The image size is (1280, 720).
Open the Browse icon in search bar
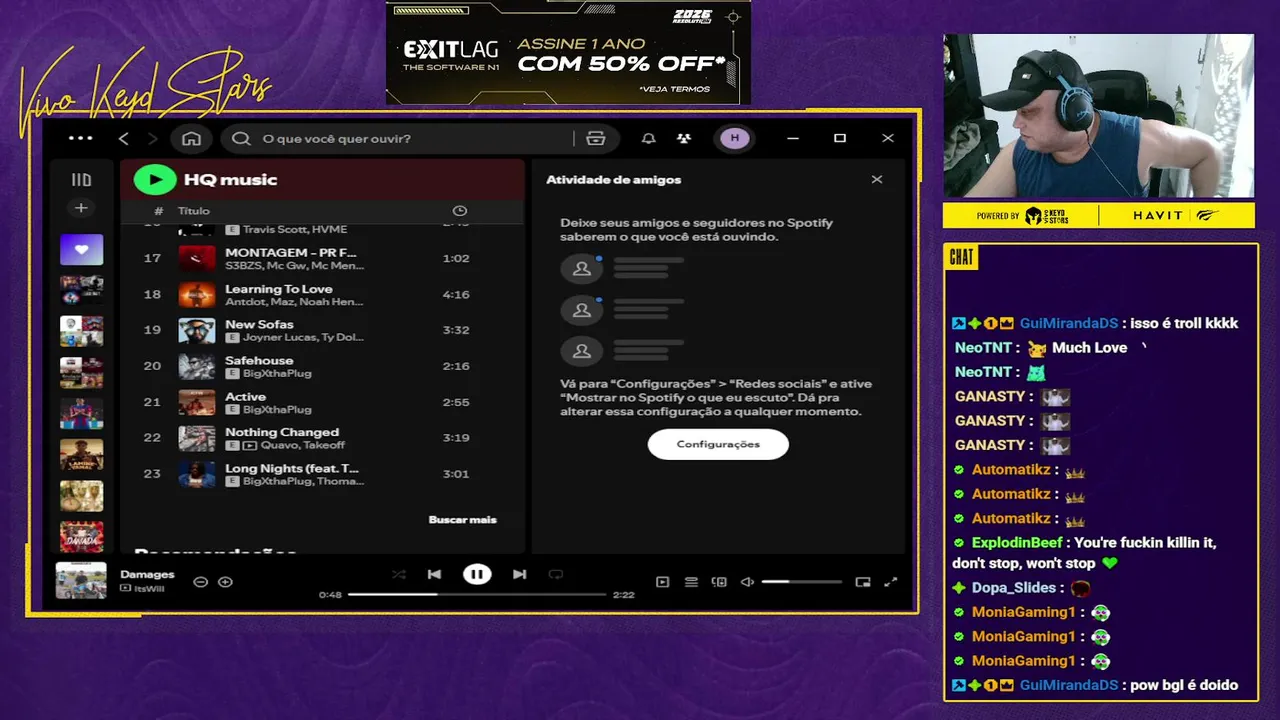596,138
